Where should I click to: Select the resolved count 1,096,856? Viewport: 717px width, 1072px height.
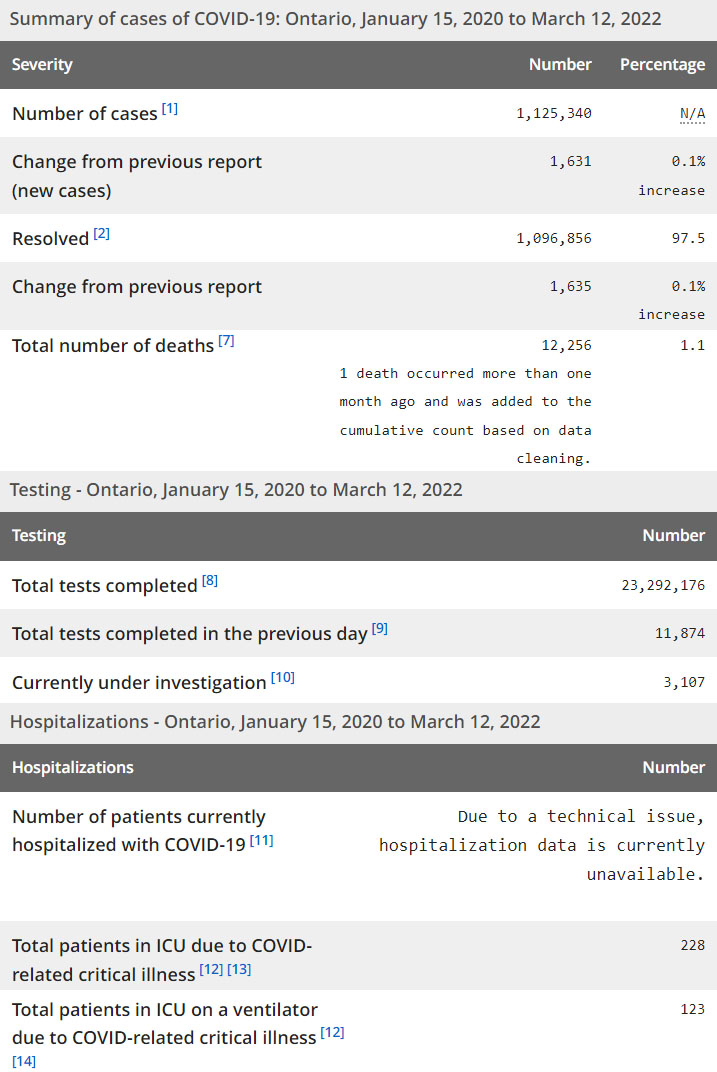pos(554,238)
